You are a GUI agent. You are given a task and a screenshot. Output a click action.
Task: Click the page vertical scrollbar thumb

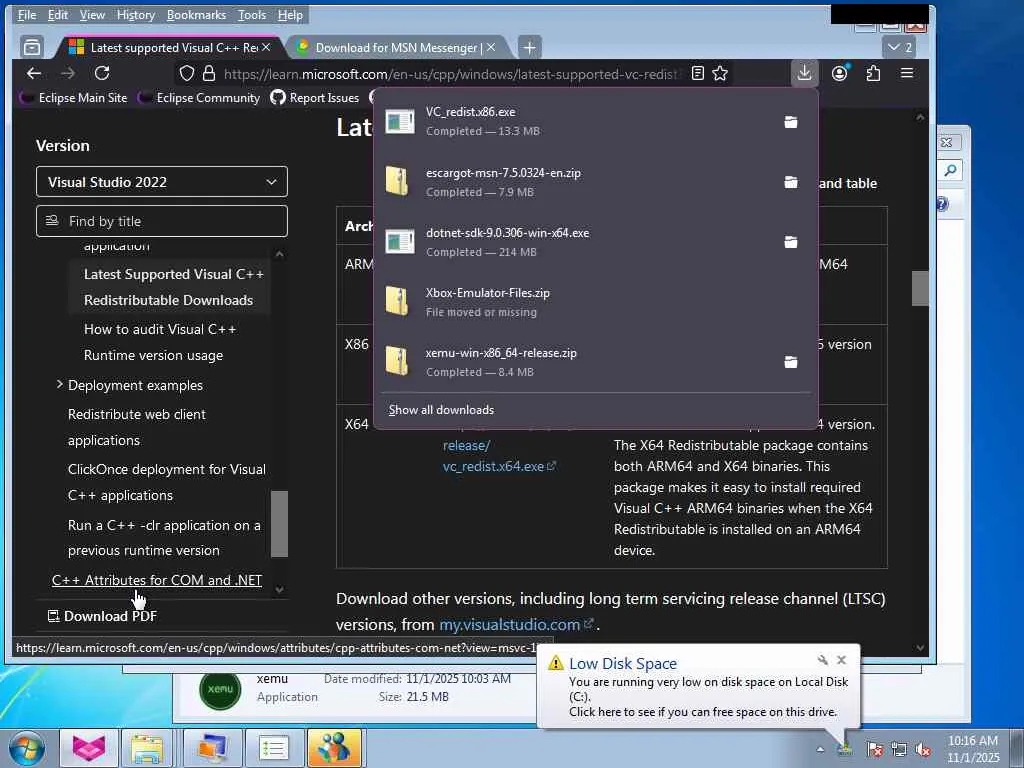coord(920,288)
